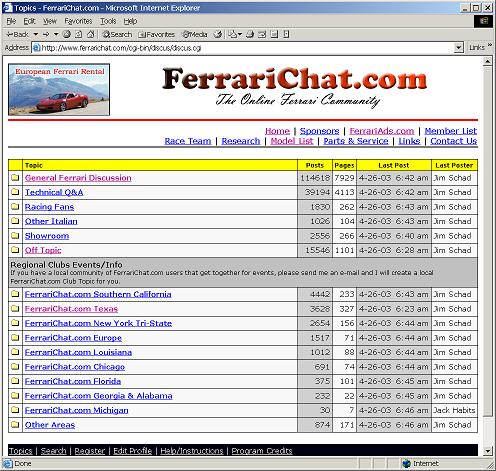
Task: Open the Model List link
Action: 292,141
